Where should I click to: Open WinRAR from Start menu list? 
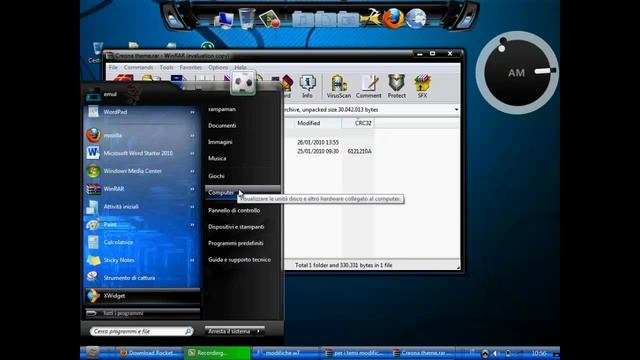click(x=141, y=189)
